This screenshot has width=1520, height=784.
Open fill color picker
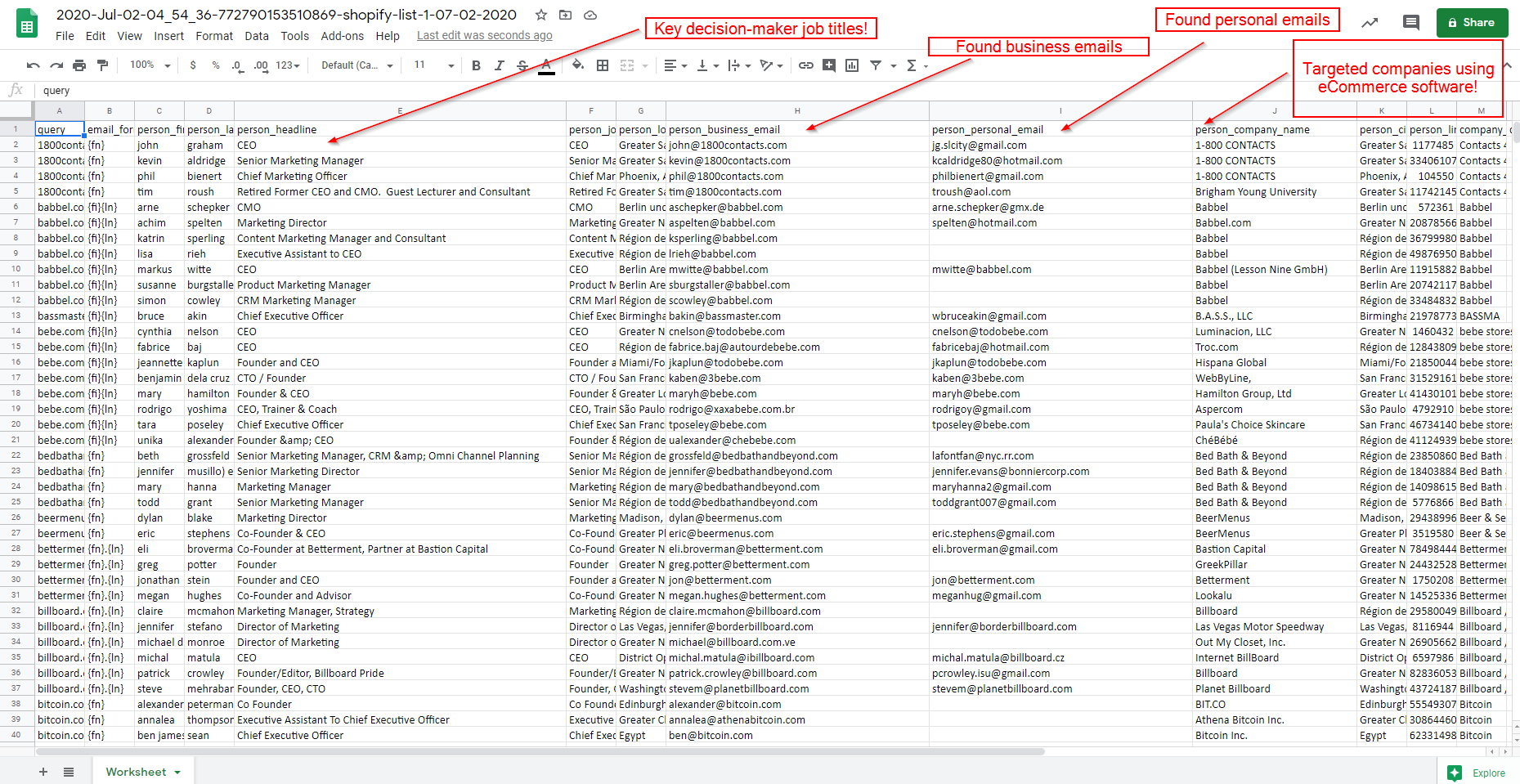[x=578, y=65]
